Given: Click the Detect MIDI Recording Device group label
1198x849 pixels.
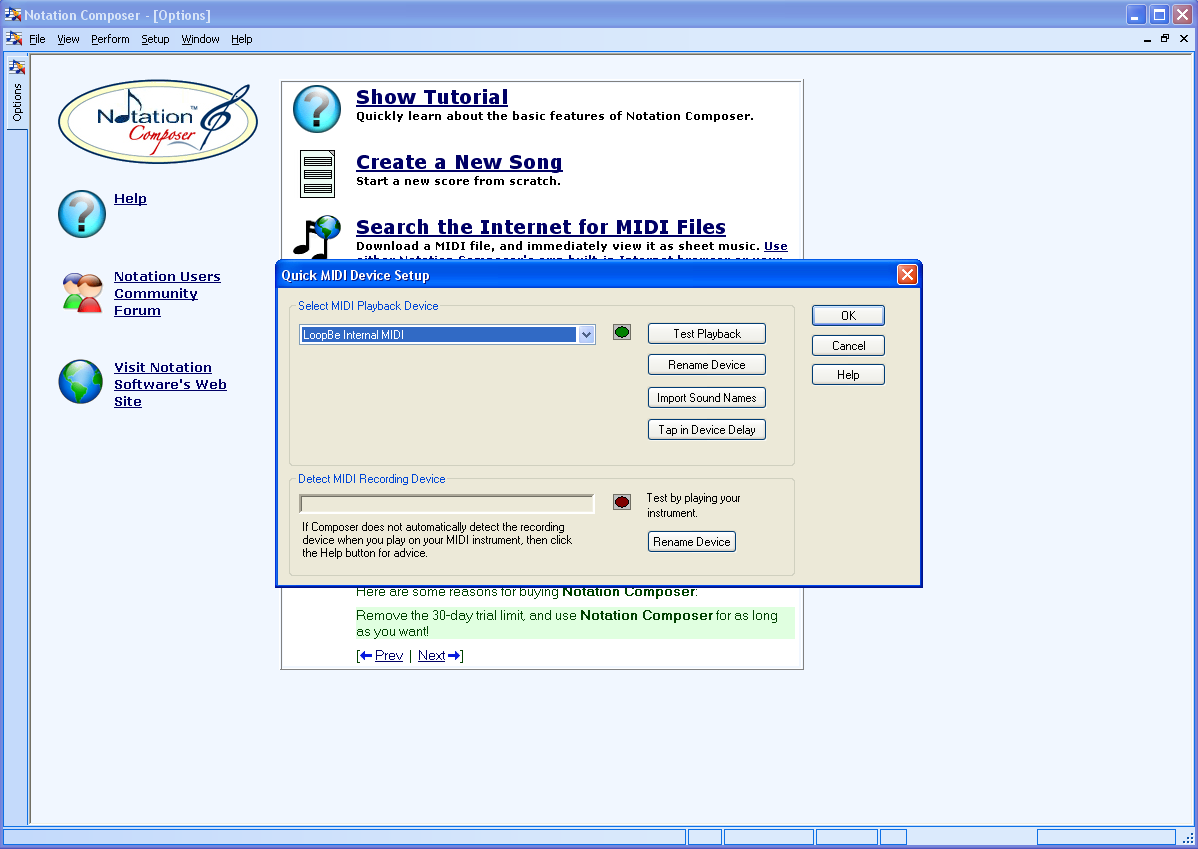Looking at the screenshot, I should pos(371,479).
